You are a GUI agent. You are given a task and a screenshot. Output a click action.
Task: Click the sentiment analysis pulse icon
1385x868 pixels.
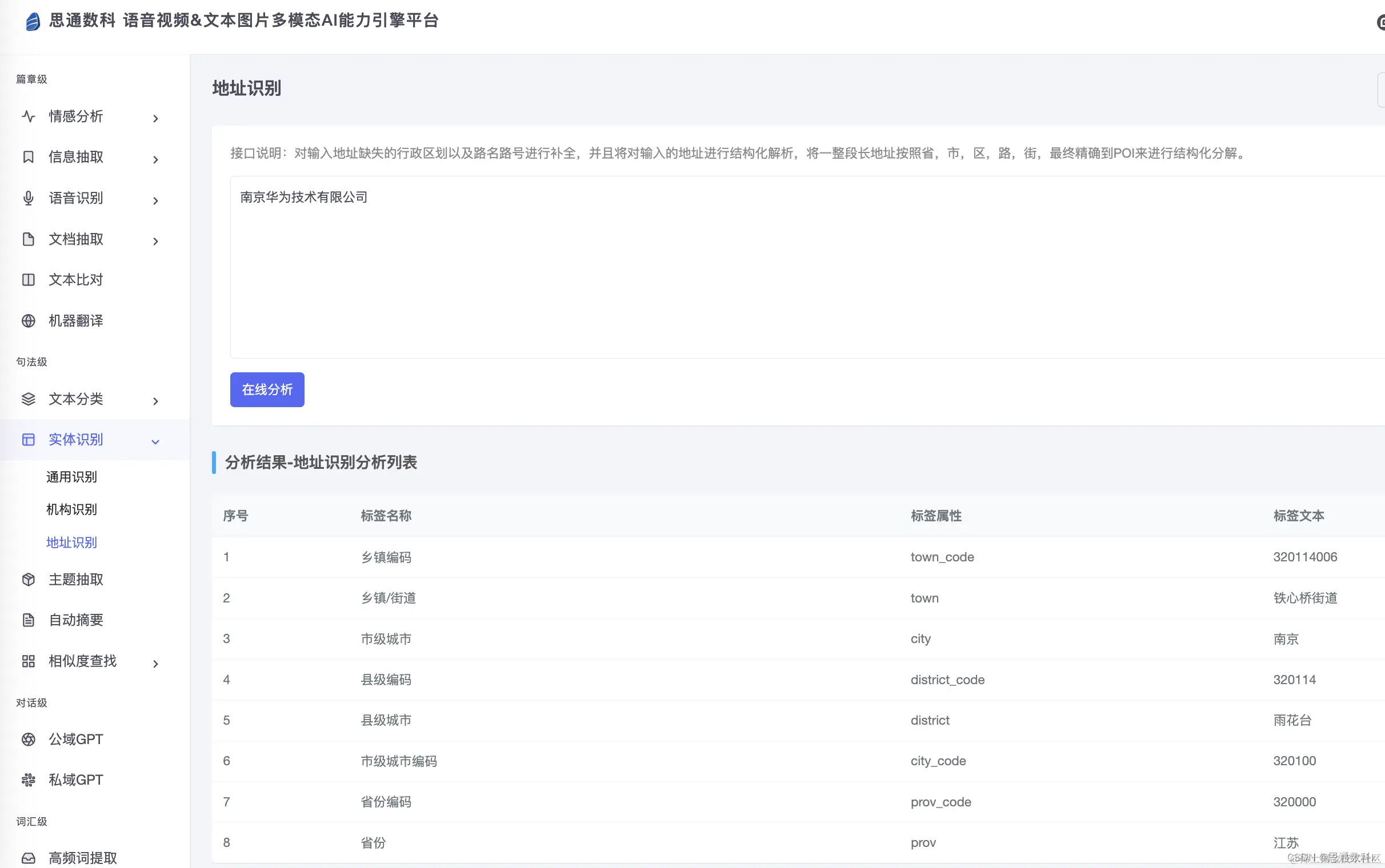coord(28,116)
